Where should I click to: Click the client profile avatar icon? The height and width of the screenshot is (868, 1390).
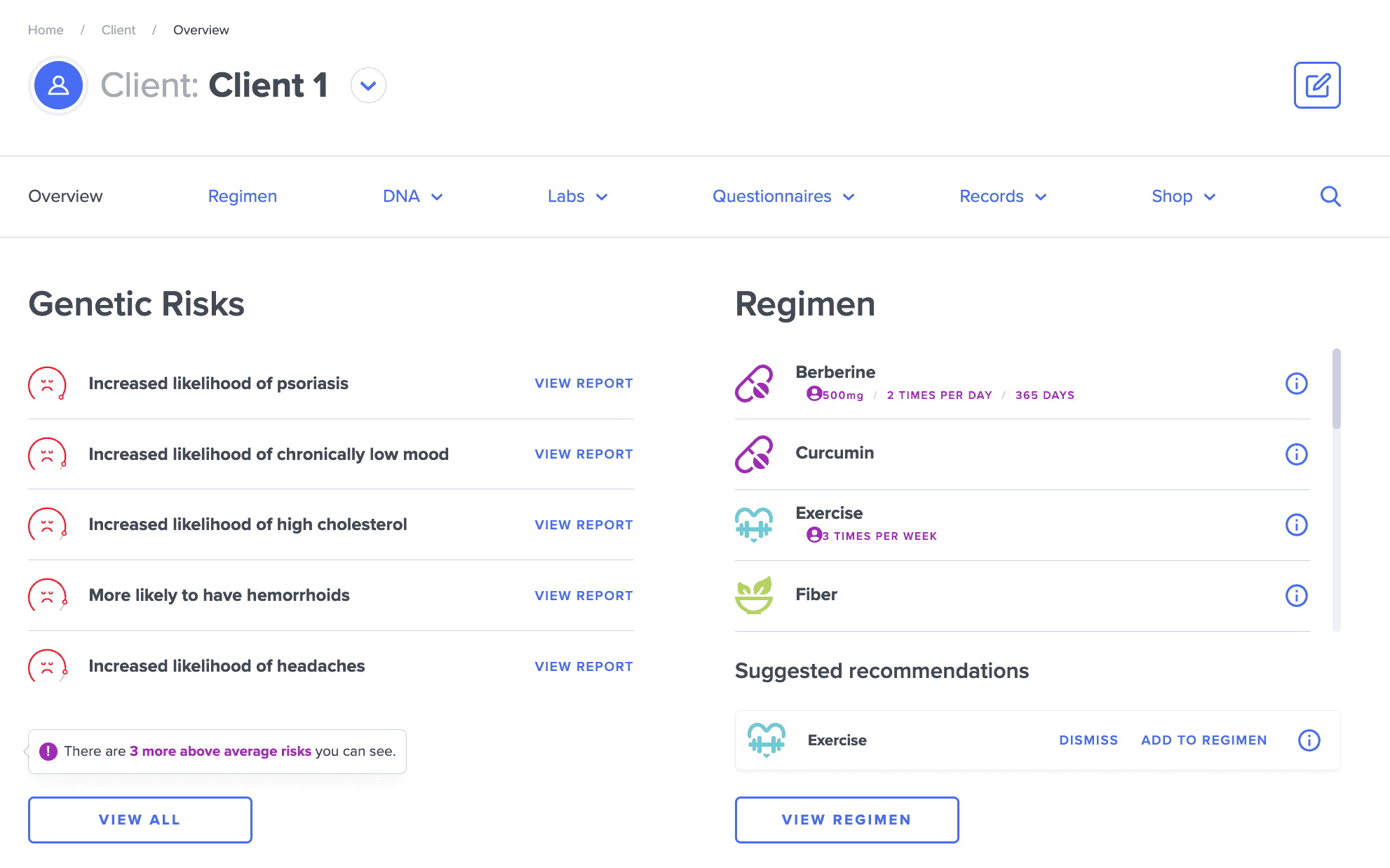(x=57, y=85)
